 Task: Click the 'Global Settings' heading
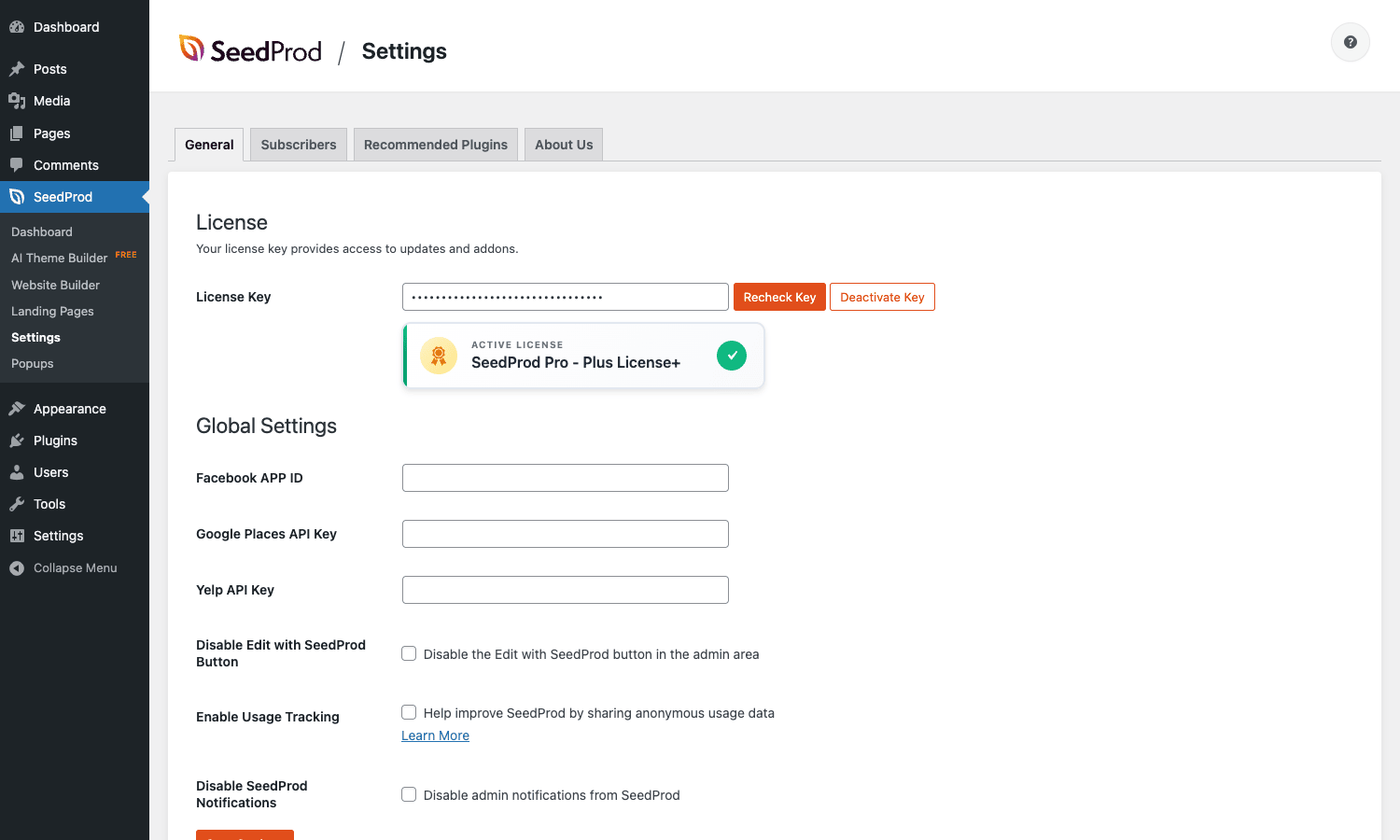coord(266,426)
